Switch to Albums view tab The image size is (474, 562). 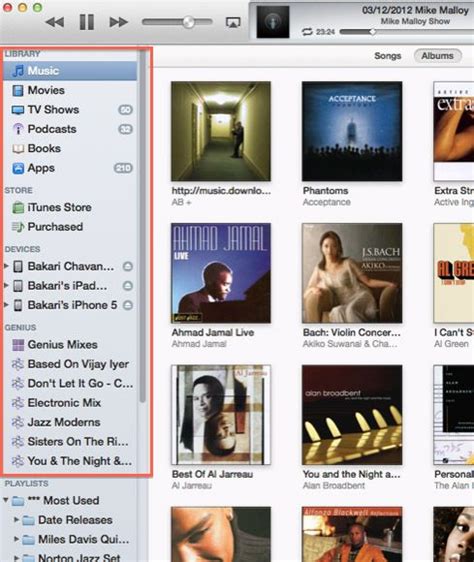[x=437, y=56]
